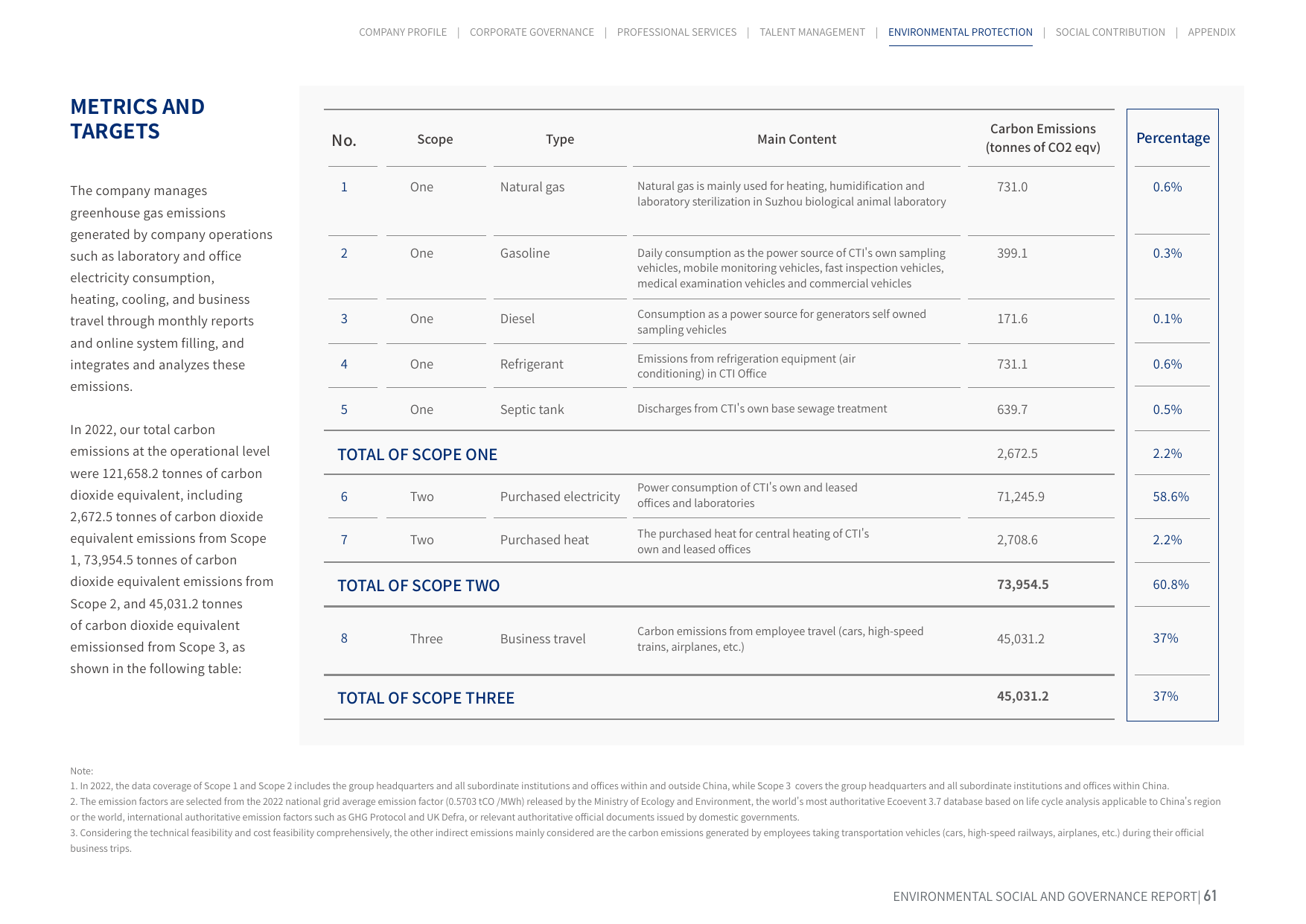1306x924 pixels.
Task: Click row number 6 in table
Action: (344, 497)
